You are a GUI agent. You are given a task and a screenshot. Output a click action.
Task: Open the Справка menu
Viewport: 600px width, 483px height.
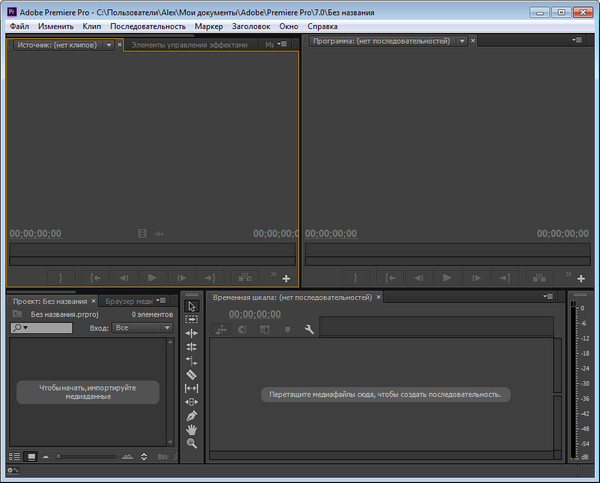click(322, 26)
